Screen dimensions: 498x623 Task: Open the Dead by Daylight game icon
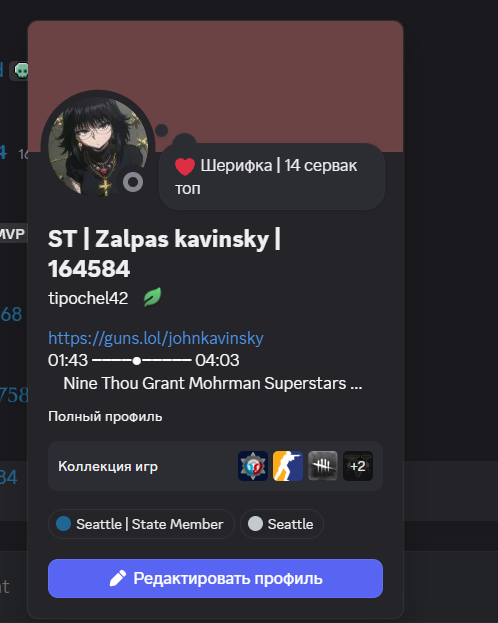click(x=322, y=466)
